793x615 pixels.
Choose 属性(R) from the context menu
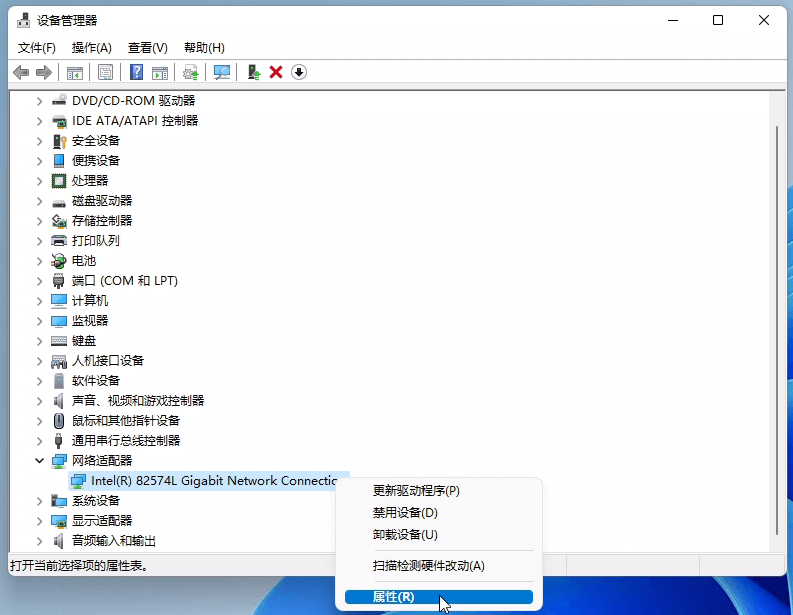point(393,597)
